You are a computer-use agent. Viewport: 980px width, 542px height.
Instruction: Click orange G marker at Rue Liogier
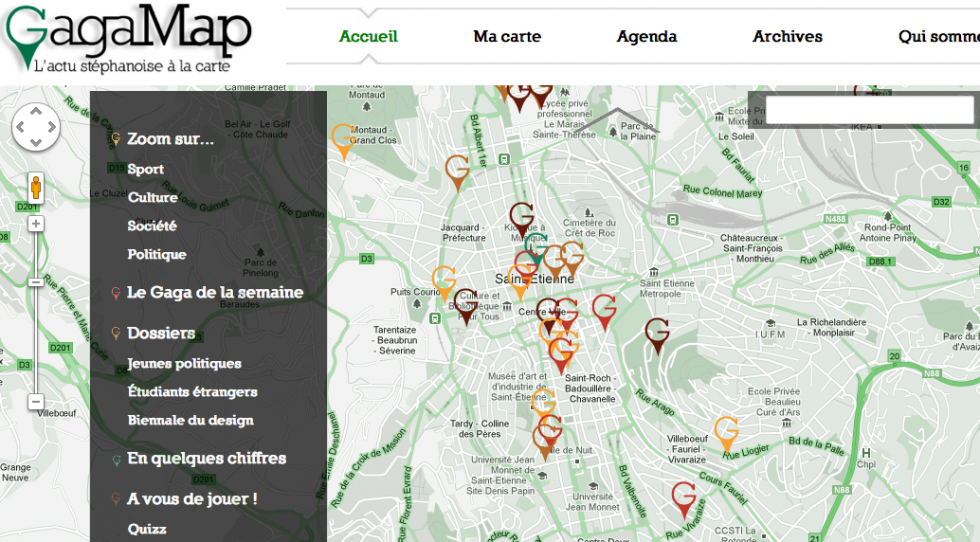click(726, 434)
